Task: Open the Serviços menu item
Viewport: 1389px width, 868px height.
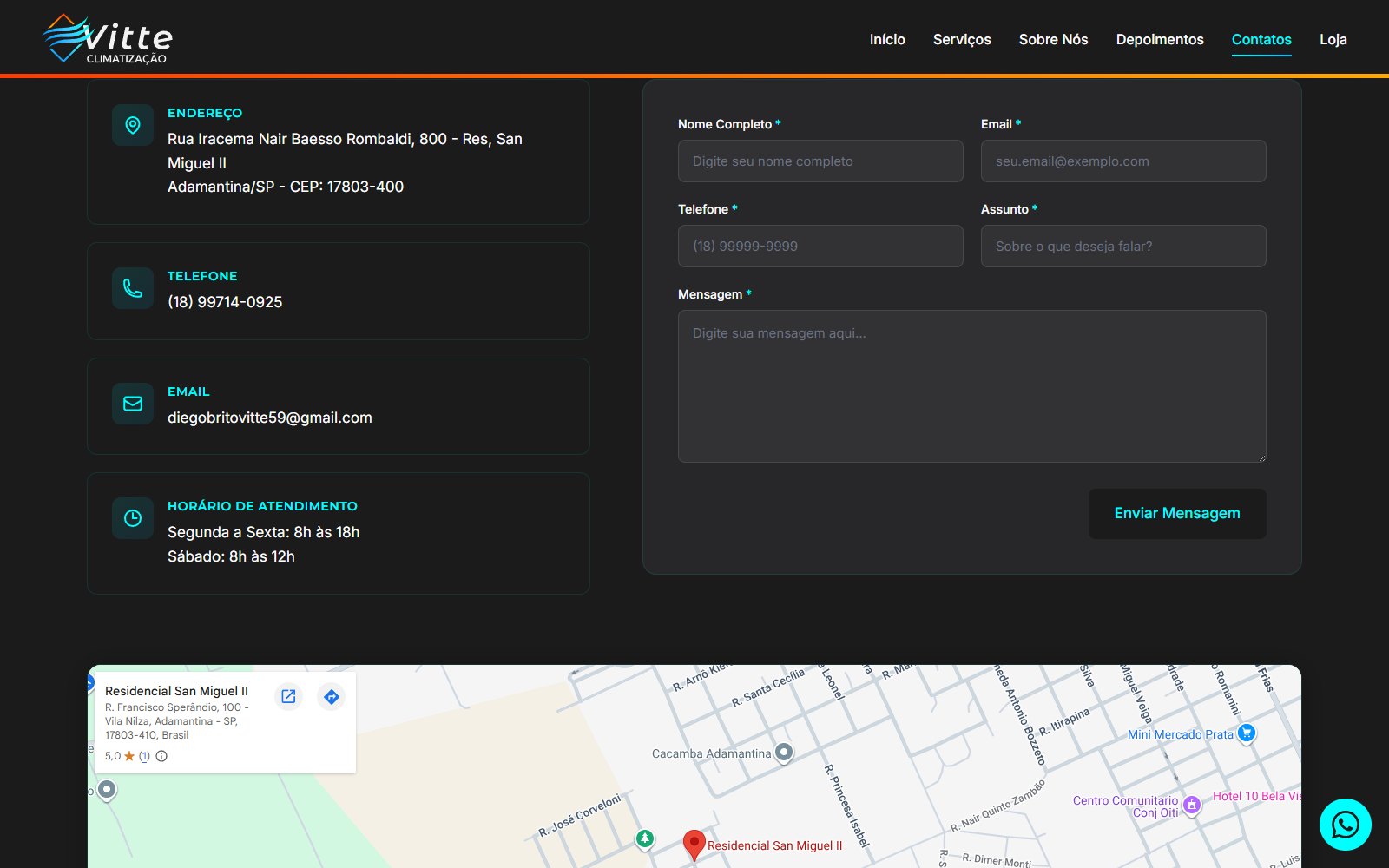Action: [962, 39]
